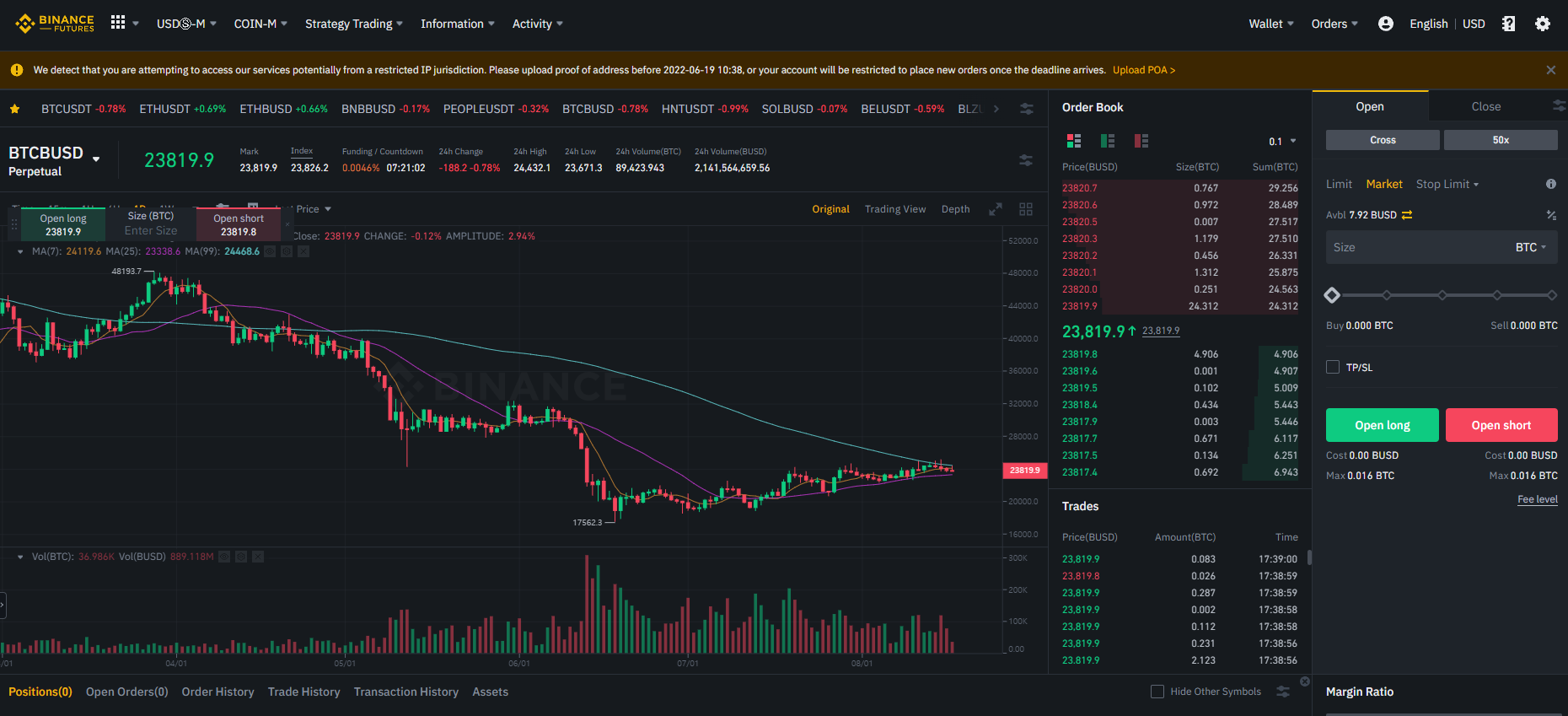Screen dimensions: 1568x716
Task: Open ticker bar preferences sliders icon
Action: click(1027, 109)
